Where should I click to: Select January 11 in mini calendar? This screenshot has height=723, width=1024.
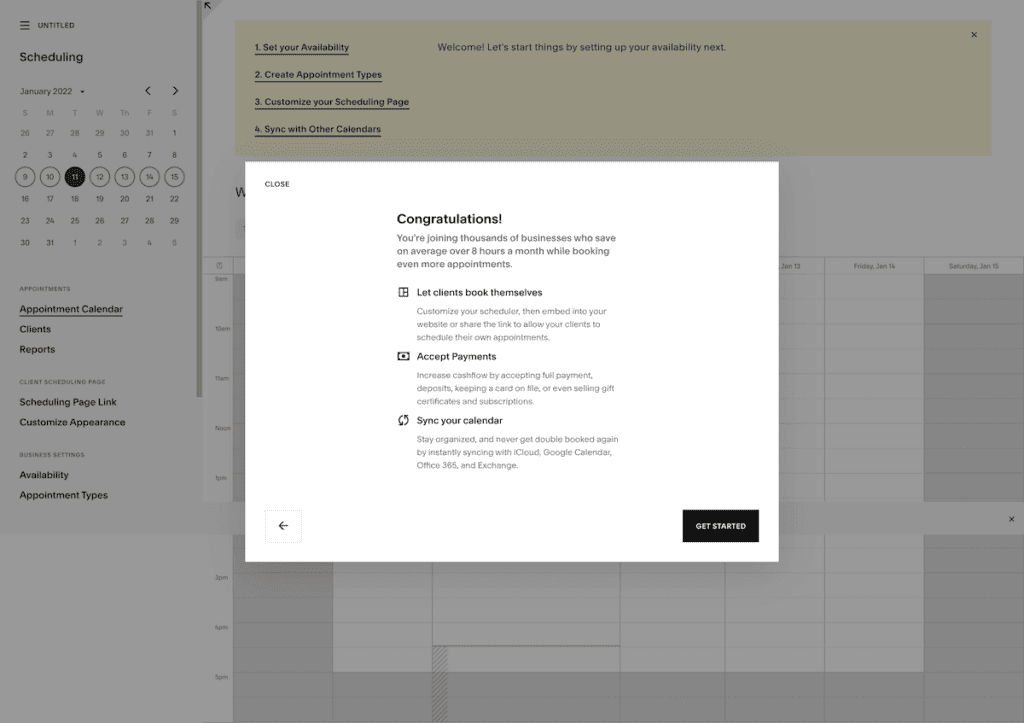(x=74, y=177)
